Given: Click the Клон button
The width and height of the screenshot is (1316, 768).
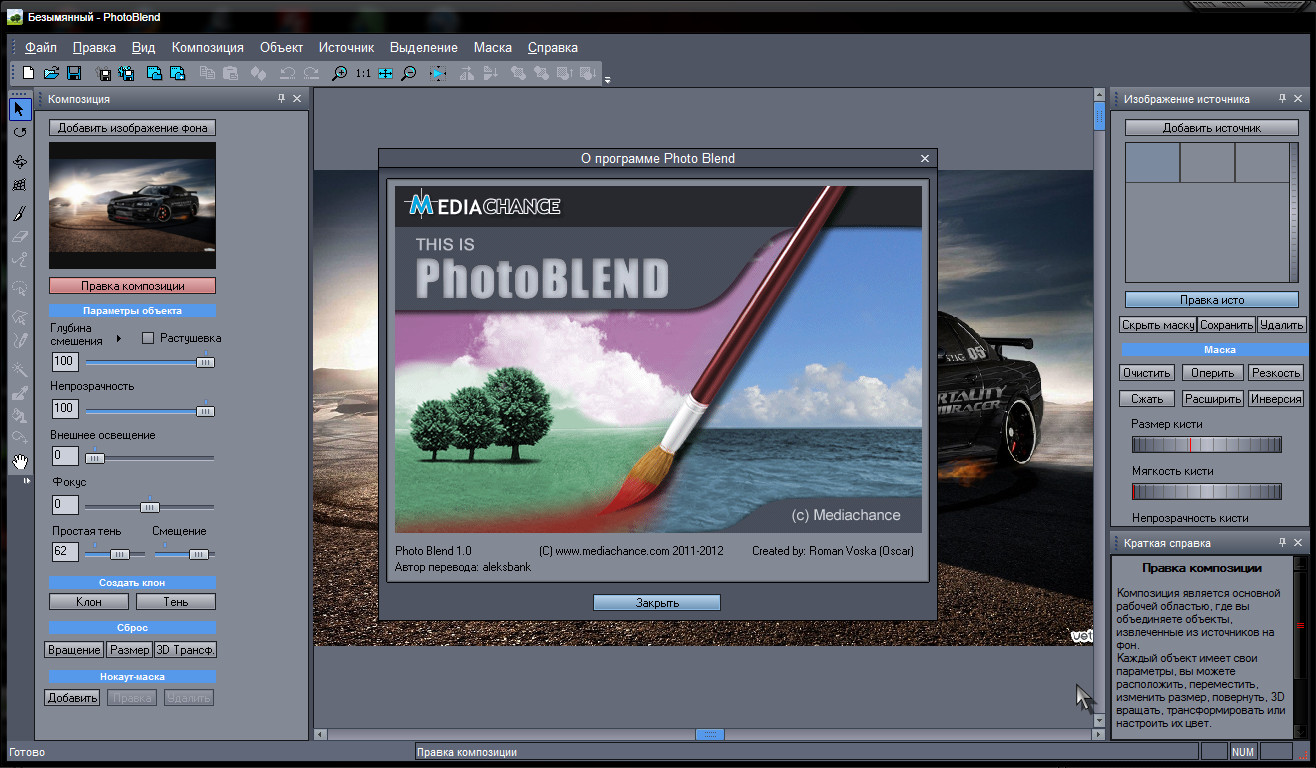Looking at the screenshot, I should tap(89, 602).
